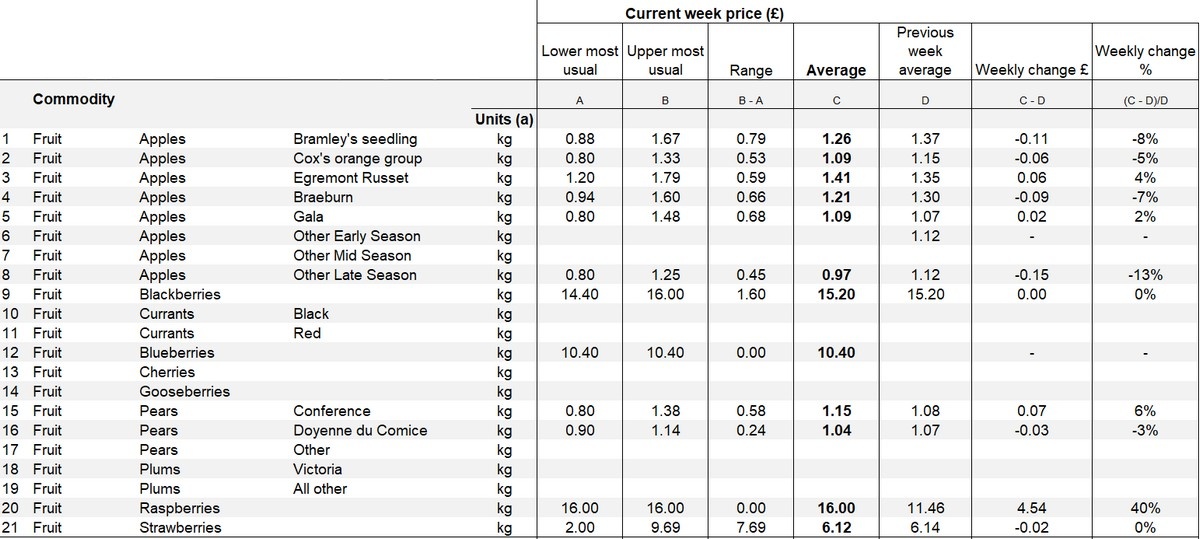The height and width of the screenshot is (539, 1200).
Task: Select the bold Average column header
Action: (836, 70)
